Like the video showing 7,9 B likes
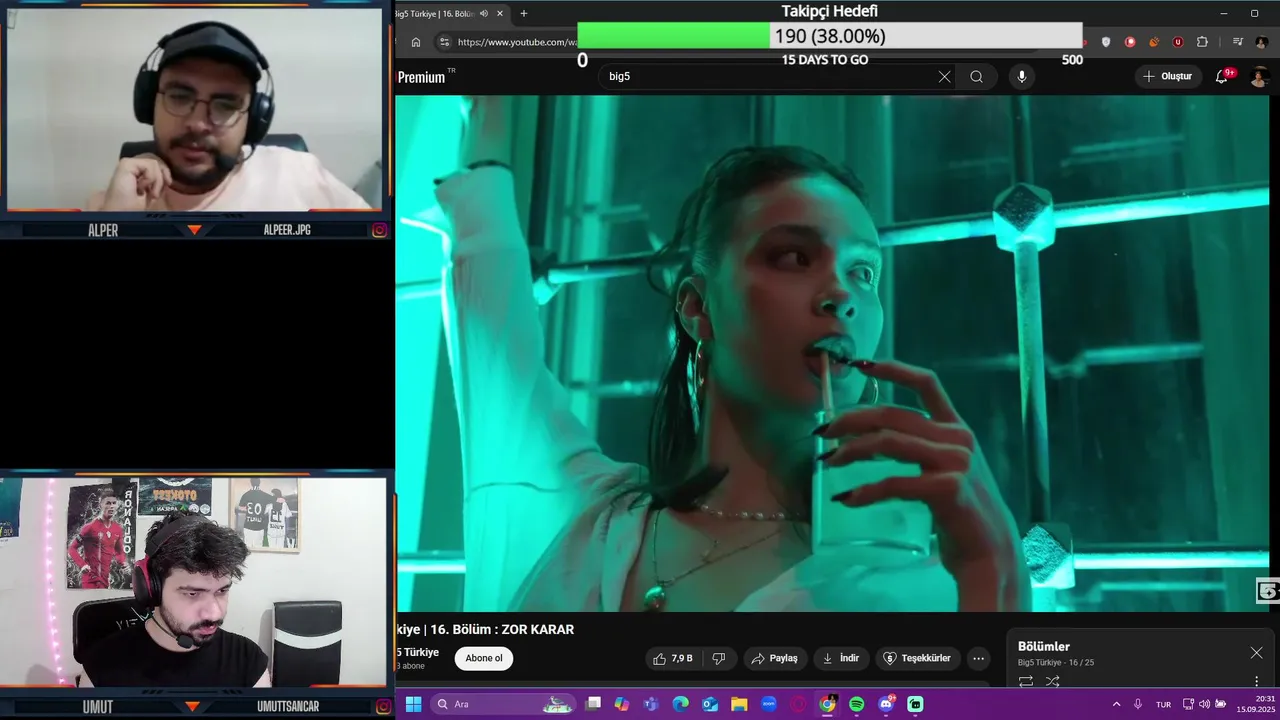 672,658
